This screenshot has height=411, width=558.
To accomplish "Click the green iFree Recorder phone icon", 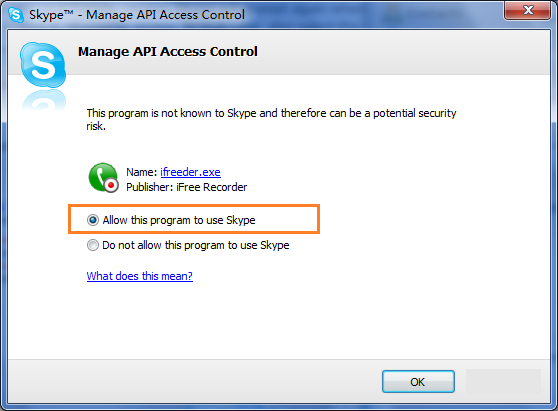I will point(103,178).
